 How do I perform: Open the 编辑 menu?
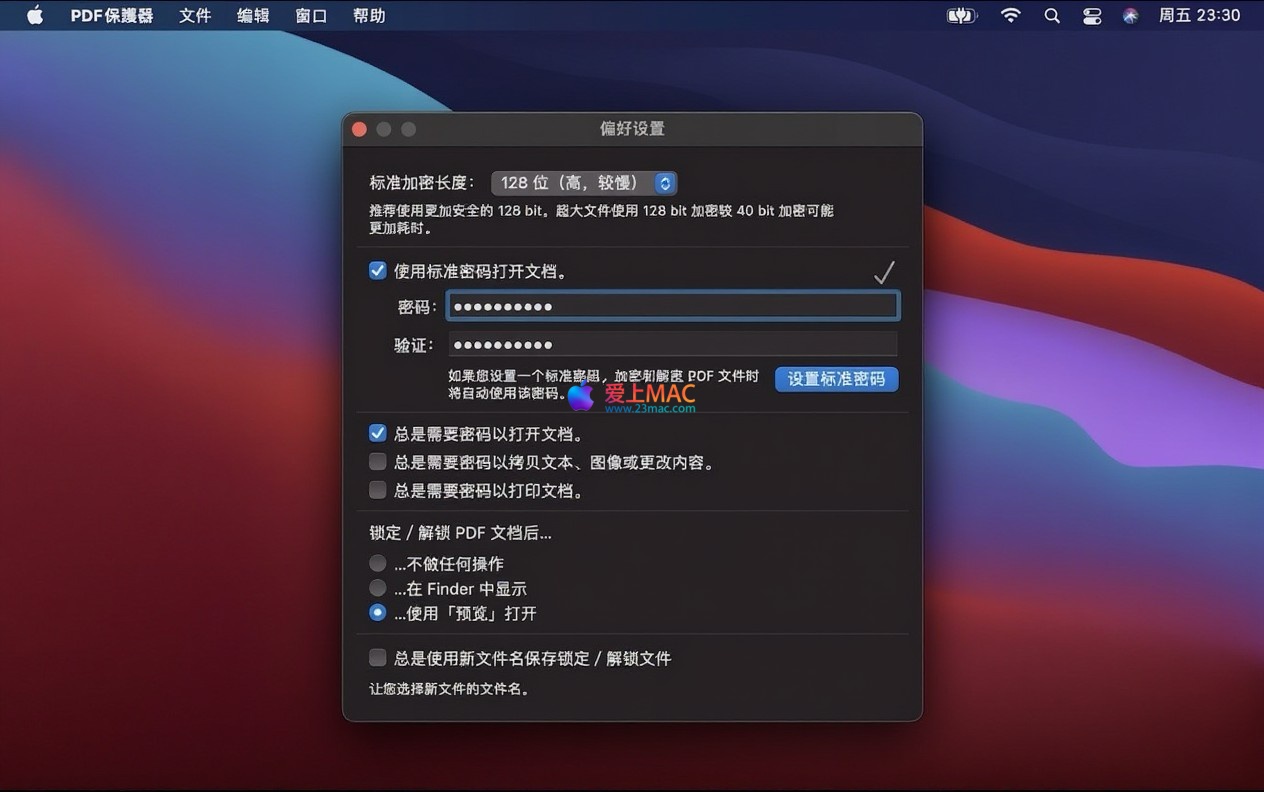point(253,15)
